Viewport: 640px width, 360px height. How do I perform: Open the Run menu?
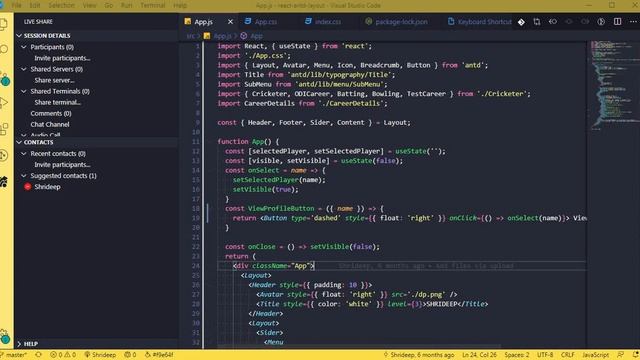tap(127, 5)
